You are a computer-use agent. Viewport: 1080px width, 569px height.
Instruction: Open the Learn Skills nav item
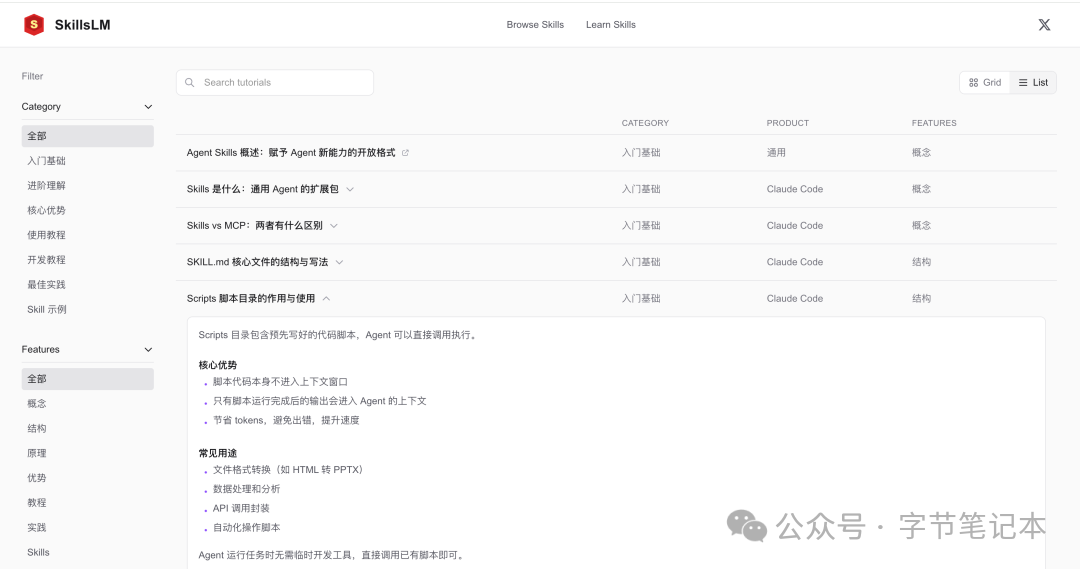[611, 25]
